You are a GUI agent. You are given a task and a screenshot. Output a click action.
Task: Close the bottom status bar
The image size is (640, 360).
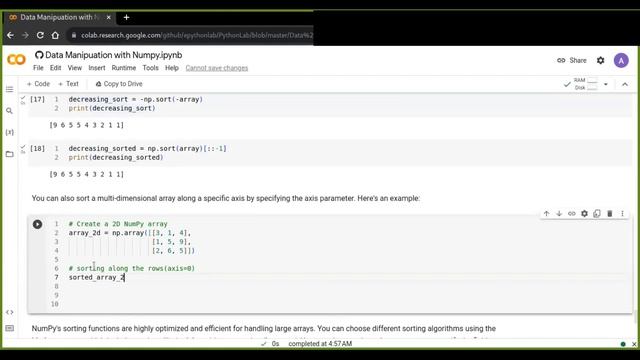634,344
